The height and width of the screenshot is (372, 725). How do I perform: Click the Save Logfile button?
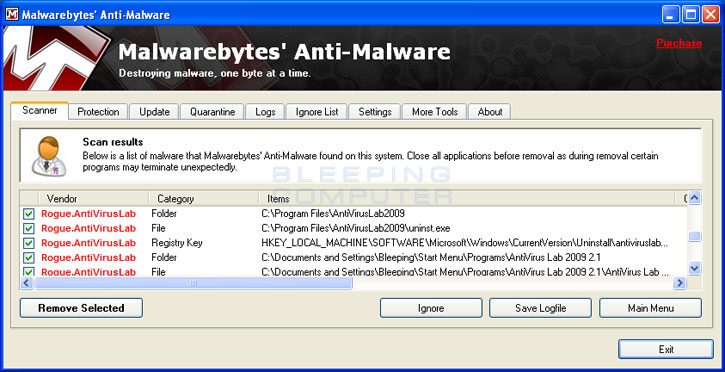tap(541, 308)
